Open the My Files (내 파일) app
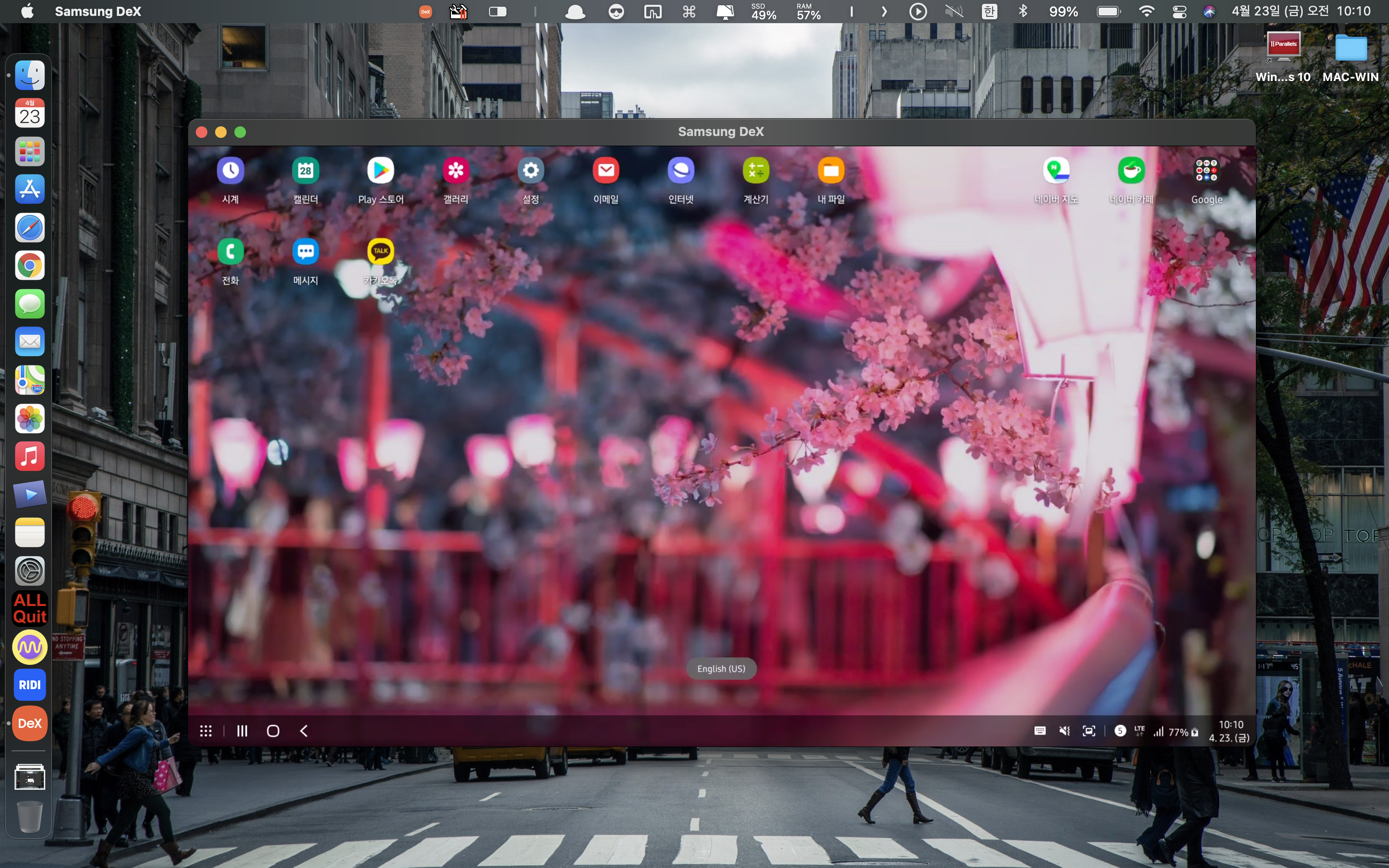 pos(831,171)
